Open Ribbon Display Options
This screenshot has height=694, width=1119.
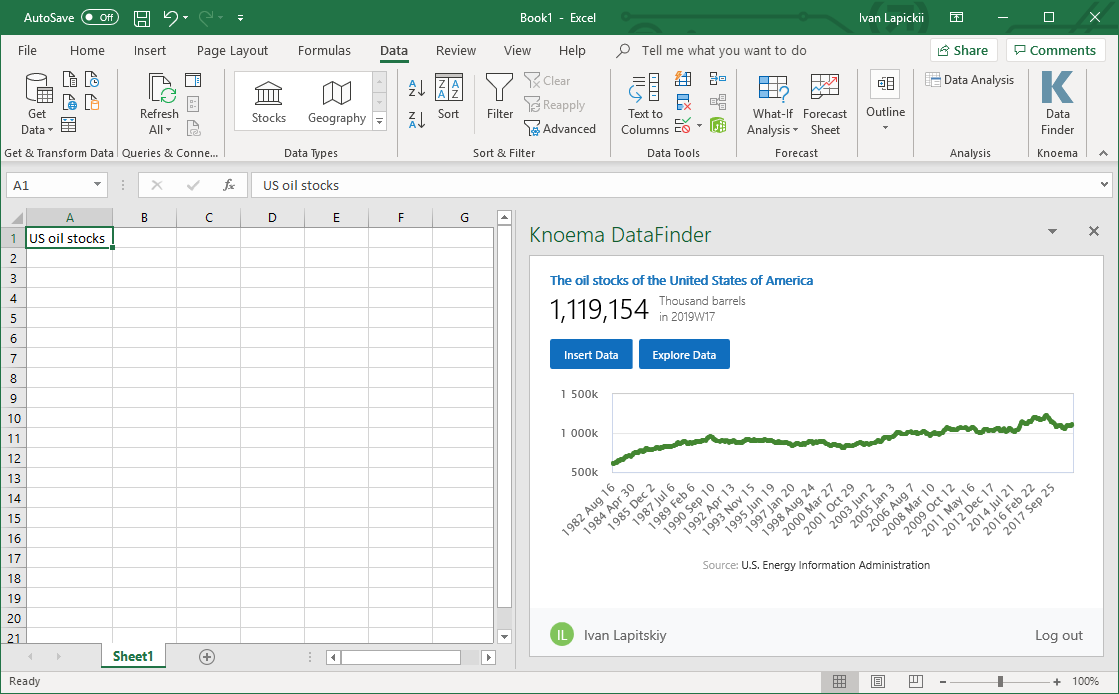956,18
